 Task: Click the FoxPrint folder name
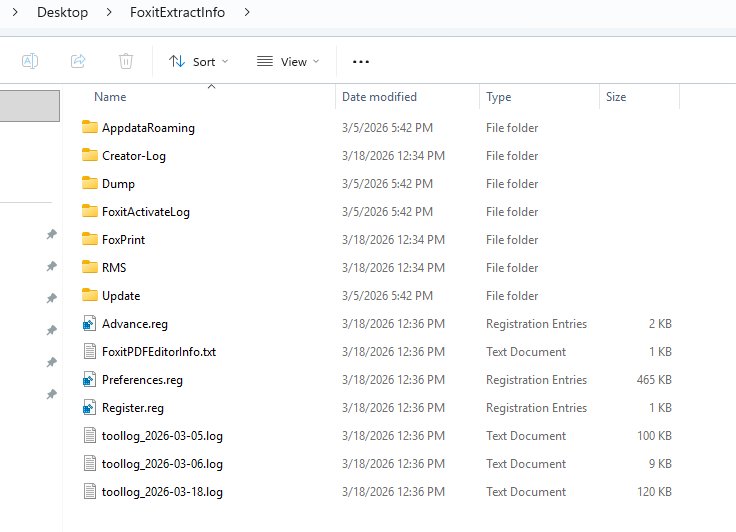(123, 239)
